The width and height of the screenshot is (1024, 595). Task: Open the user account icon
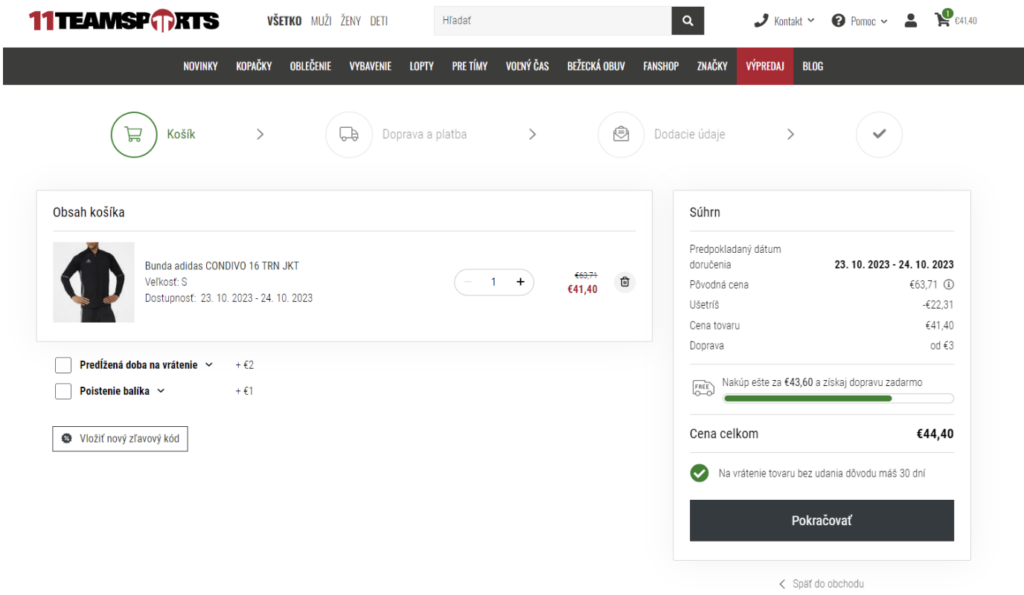tap(910, 21)
